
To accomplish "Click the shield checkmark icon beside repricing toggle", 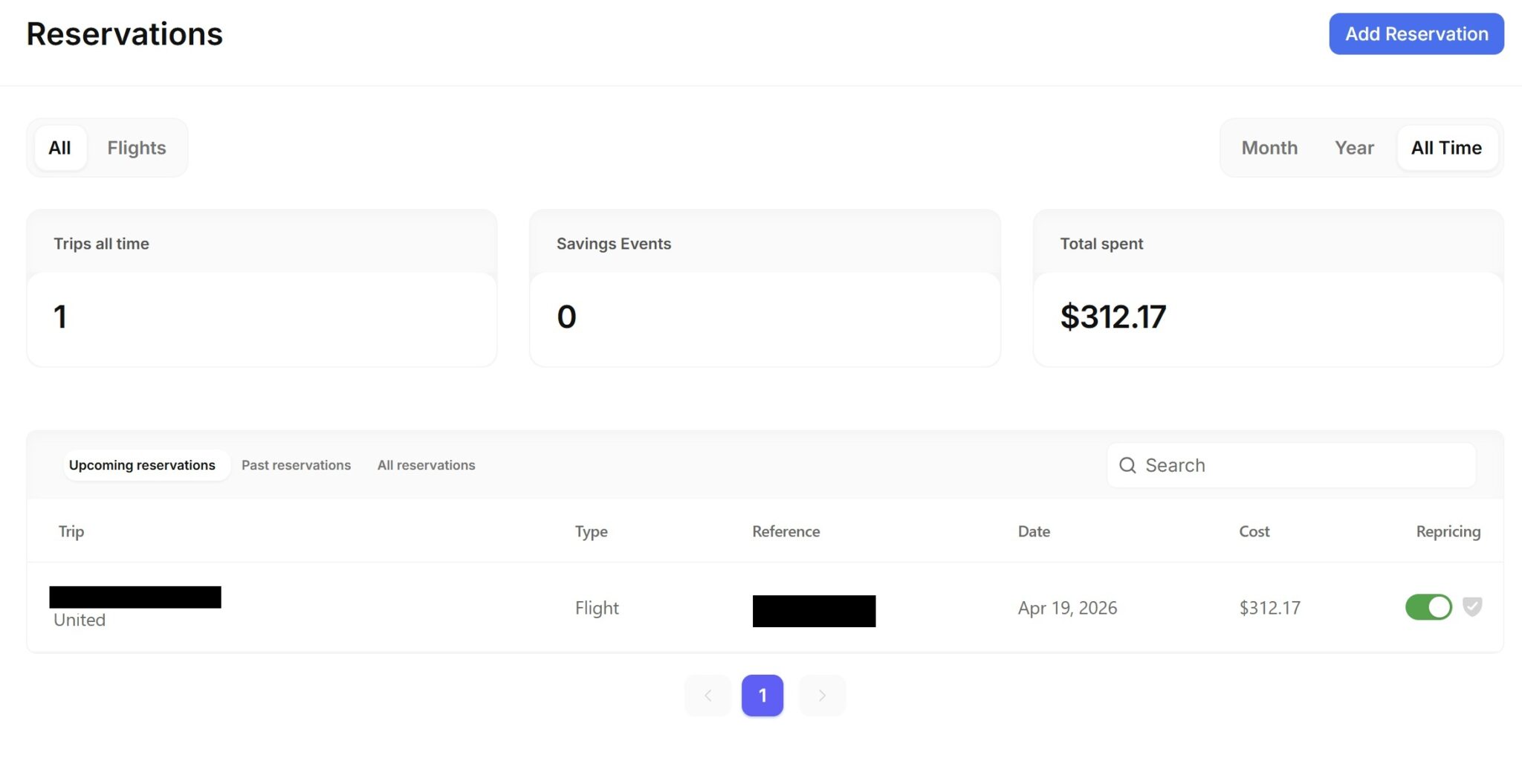I will tap(1471, 607).
